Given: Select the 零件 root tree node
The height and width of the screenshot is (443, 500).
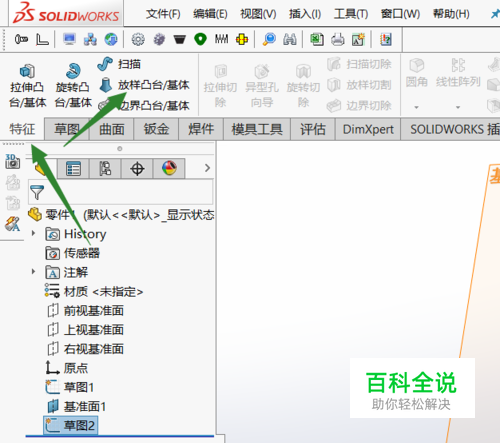Looking at the screenshot, I should [121, 215].
